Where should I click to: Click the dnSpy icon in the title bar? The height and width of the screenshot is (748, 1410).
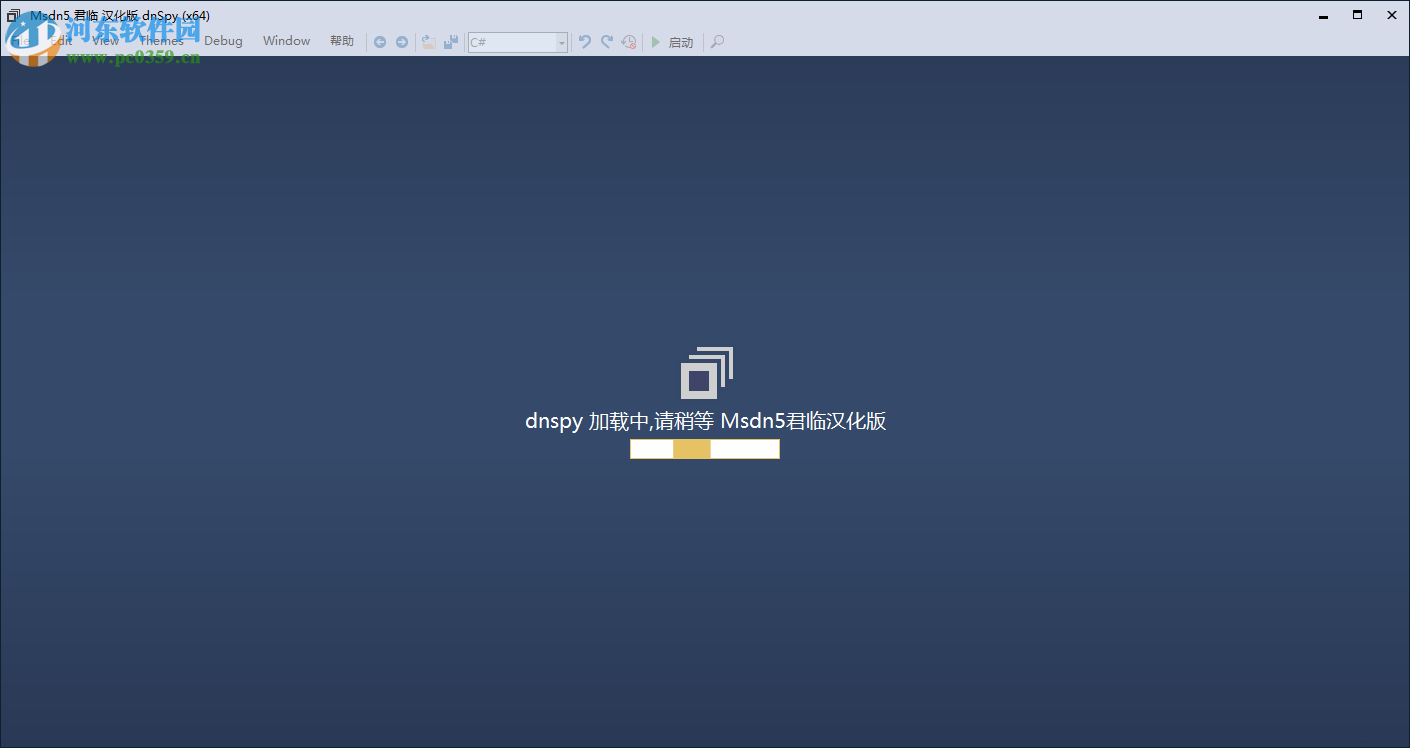(12, 15)
